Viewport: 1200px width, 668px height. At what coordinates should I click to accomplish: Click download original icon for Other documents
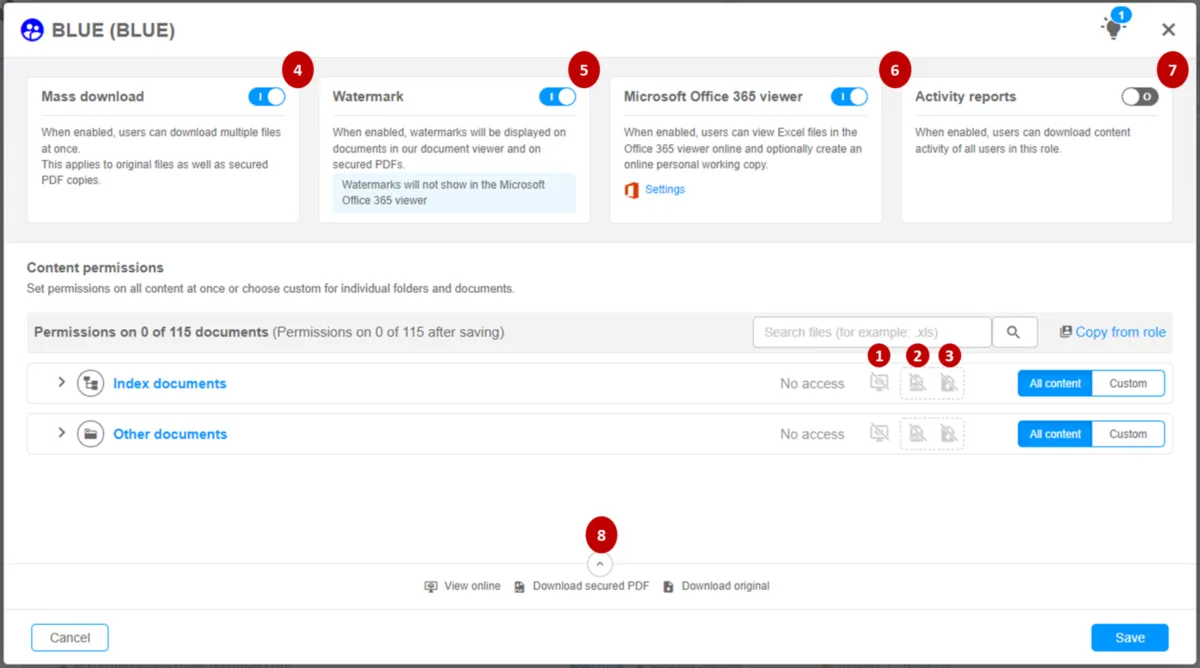point(948,433)
